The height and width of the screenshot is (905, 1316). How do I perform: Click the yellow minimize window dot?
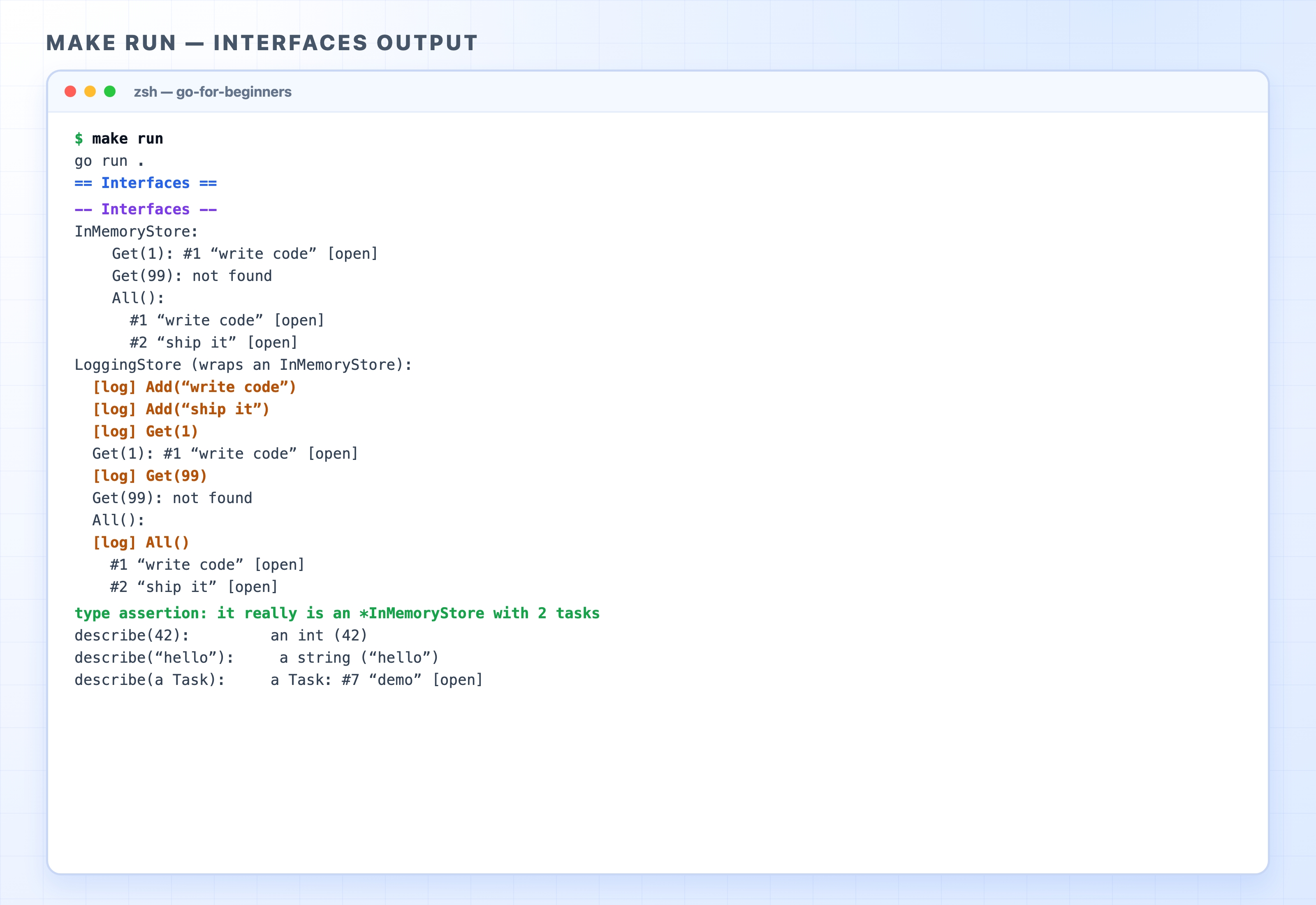pos(90,91)
